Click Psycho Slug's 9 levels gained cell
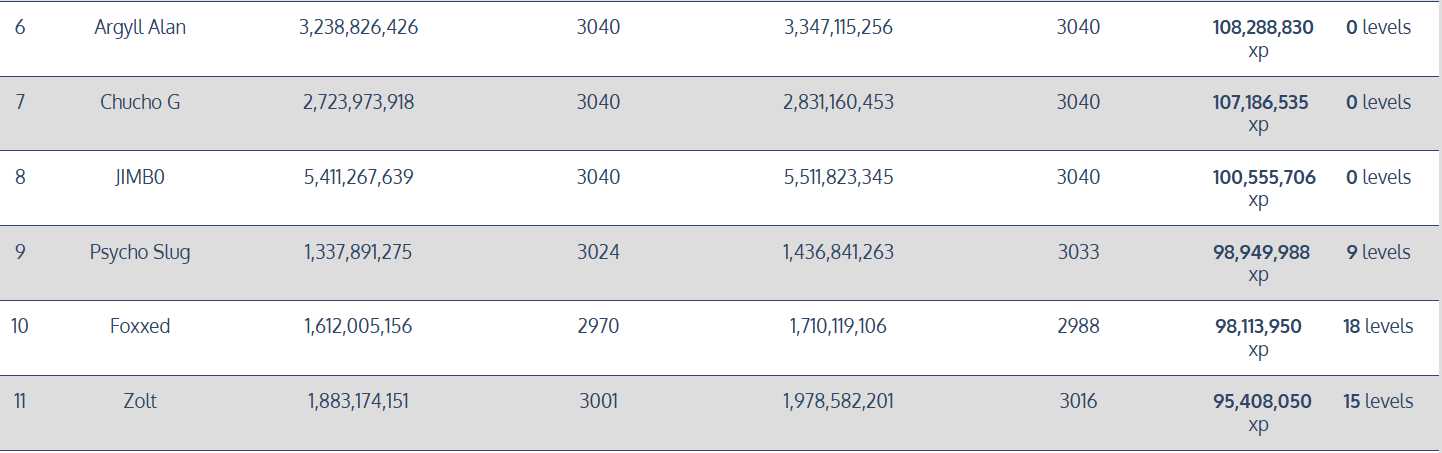The image size is (1442, 453). click(1378, 252)
